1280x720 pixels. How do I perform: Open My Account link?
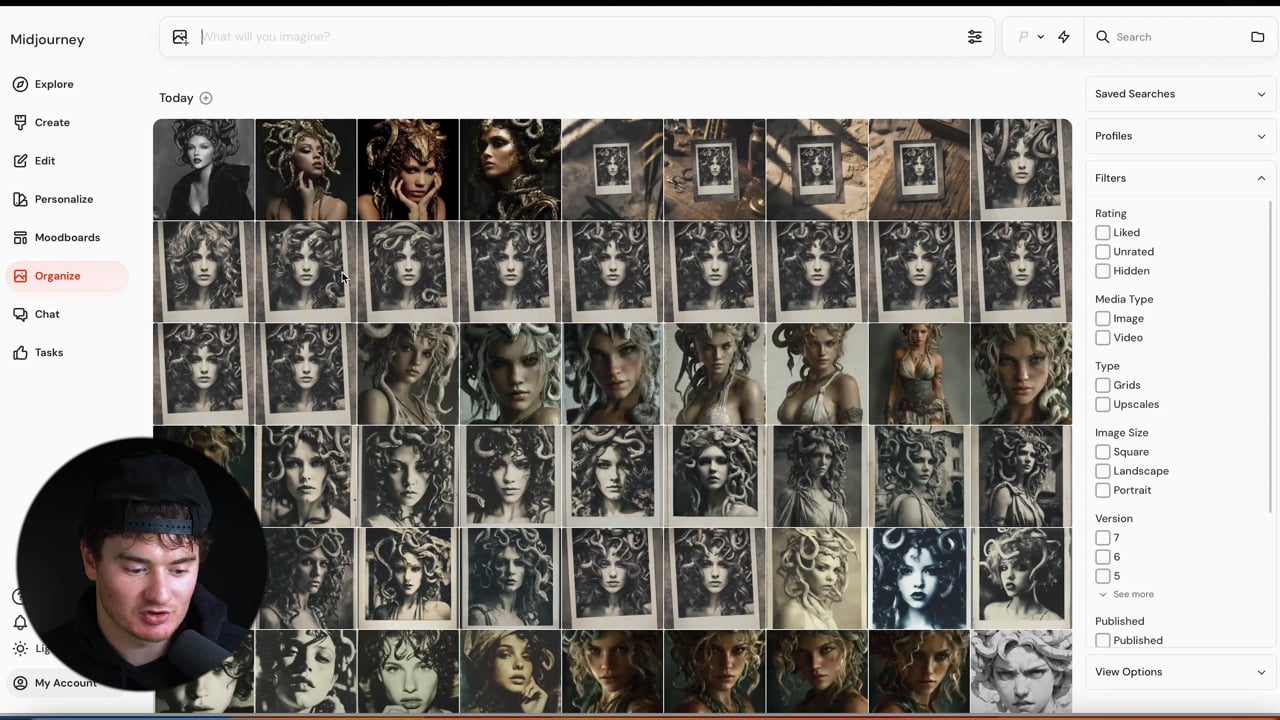pos(66,683)
